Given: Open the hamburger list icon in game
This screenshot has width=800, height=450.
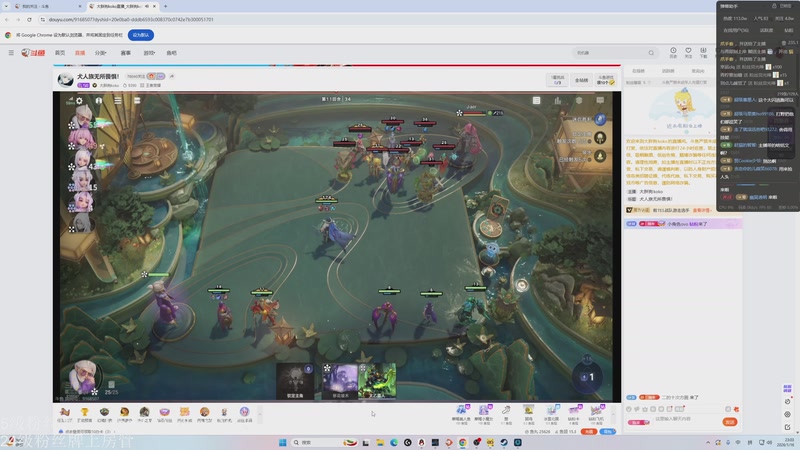Looking at the screenshot, I should point(118,101).
